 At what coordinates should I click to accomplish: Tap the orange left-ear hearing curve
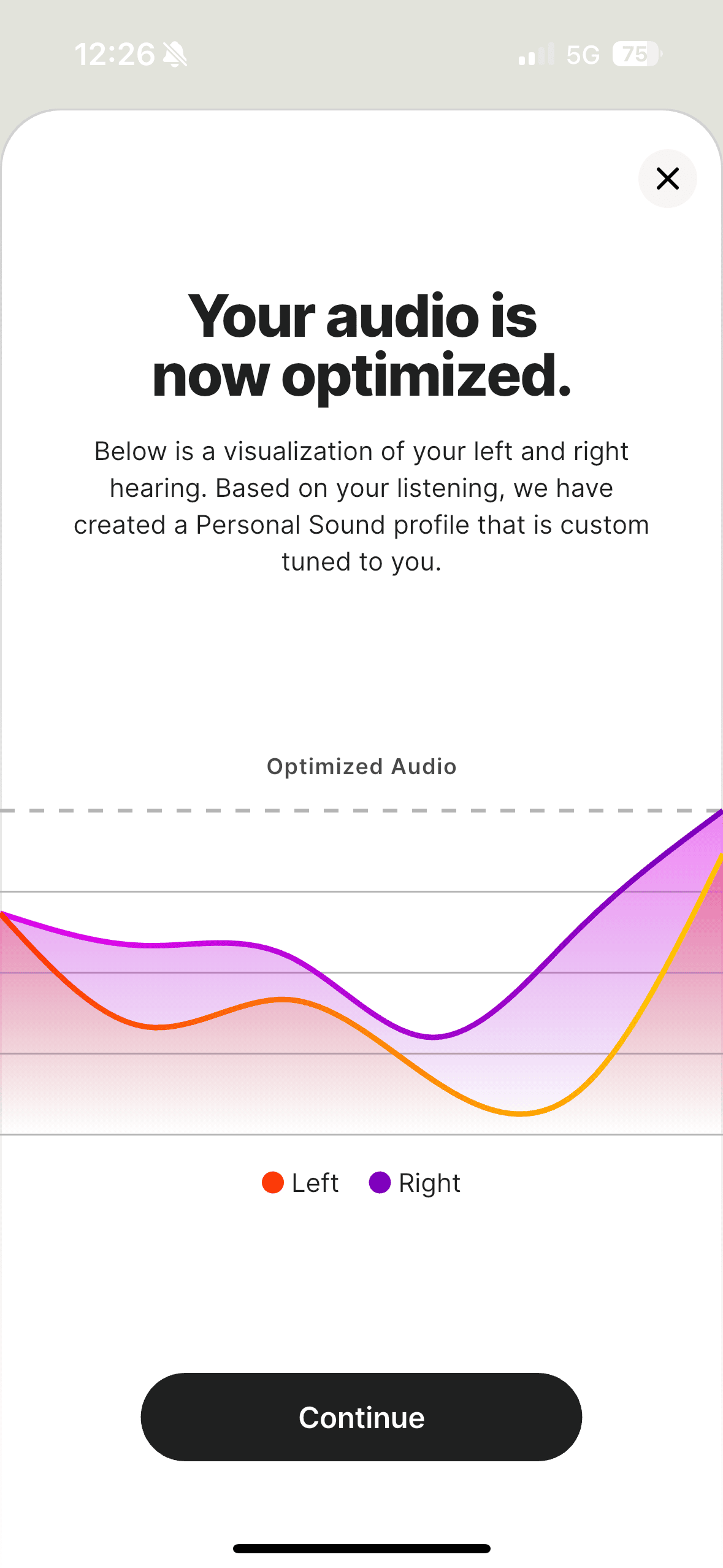(519, 1113)
